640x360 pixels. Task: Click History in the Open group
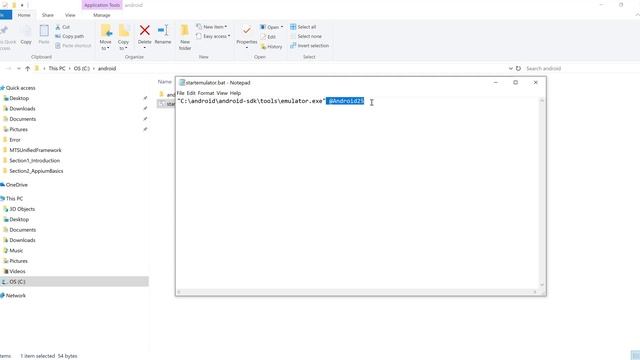point(271,47)
